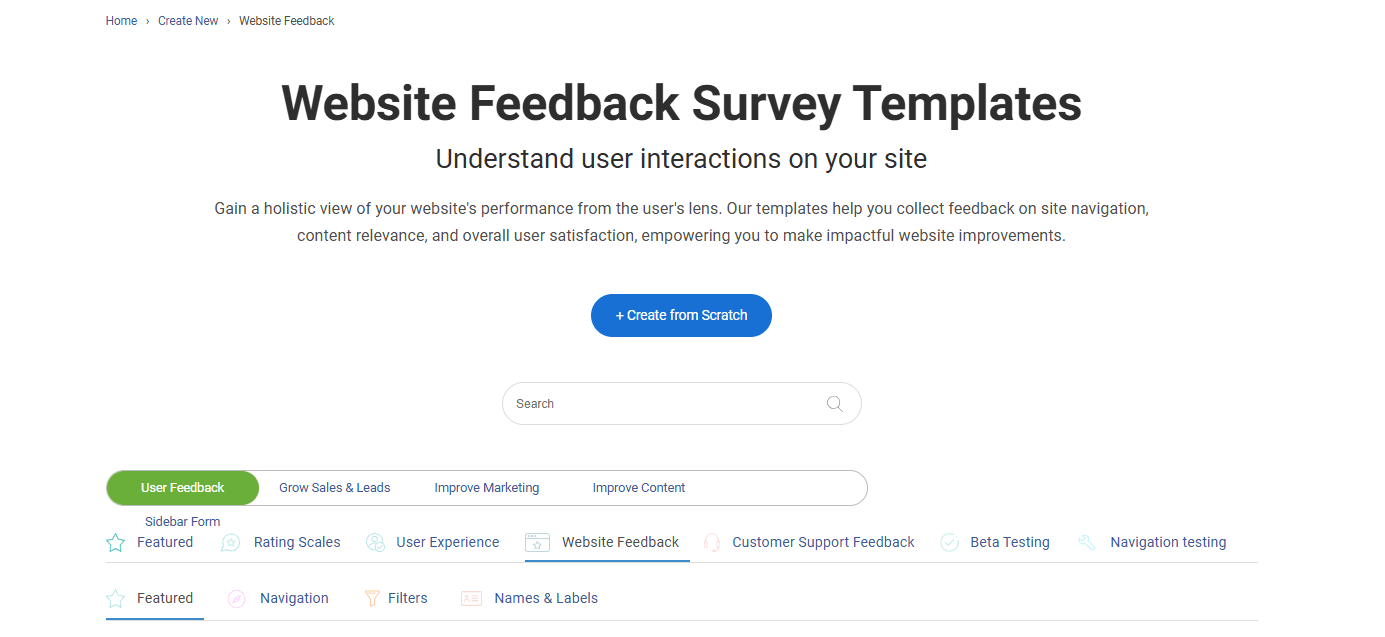This screenshot has height=637, width=1385.
Task: Select the User Feedback tab
Action: tap(182, 487)
